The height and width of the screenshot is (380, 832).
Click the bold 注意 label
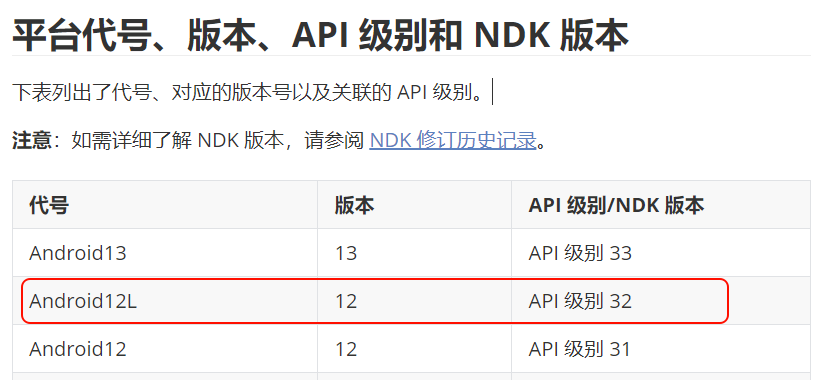point(31,141)
